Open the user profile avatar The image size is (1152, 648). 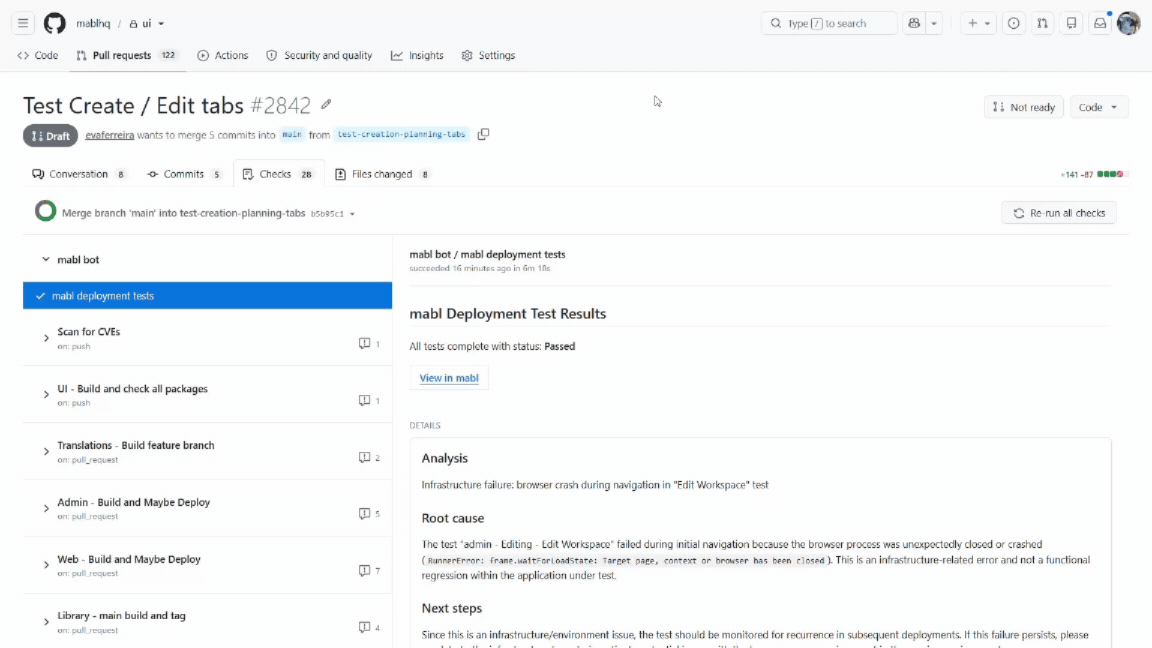(x=1128, y=24)
